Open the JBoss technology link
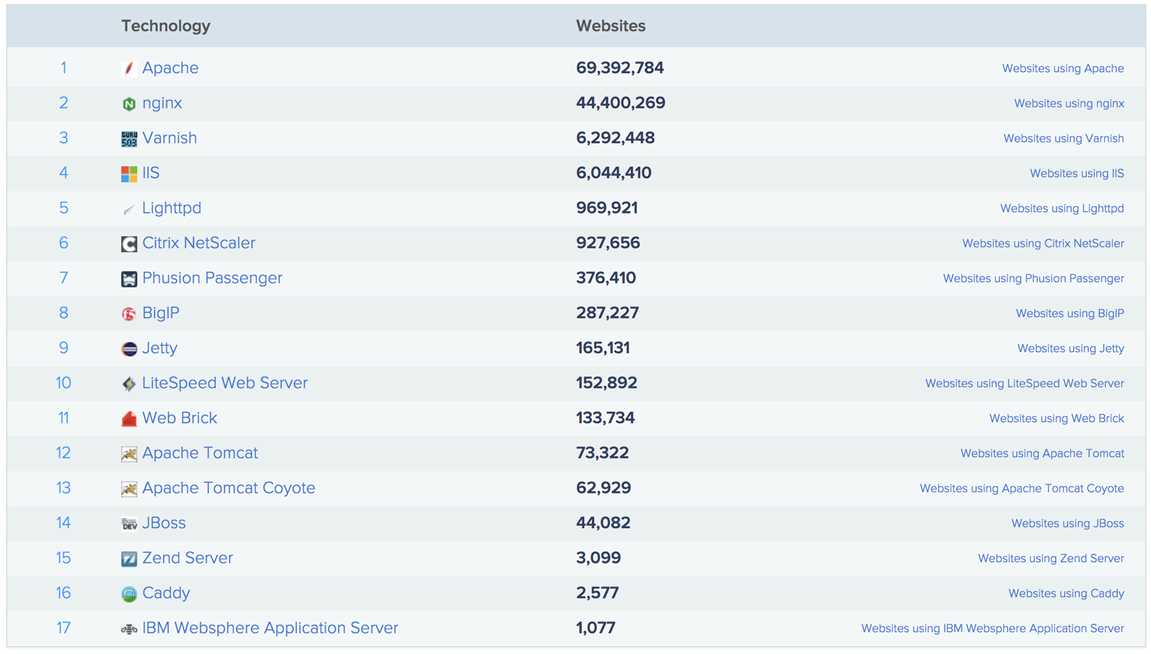Viewport: 1151px width, 654px height. point(164,523)
